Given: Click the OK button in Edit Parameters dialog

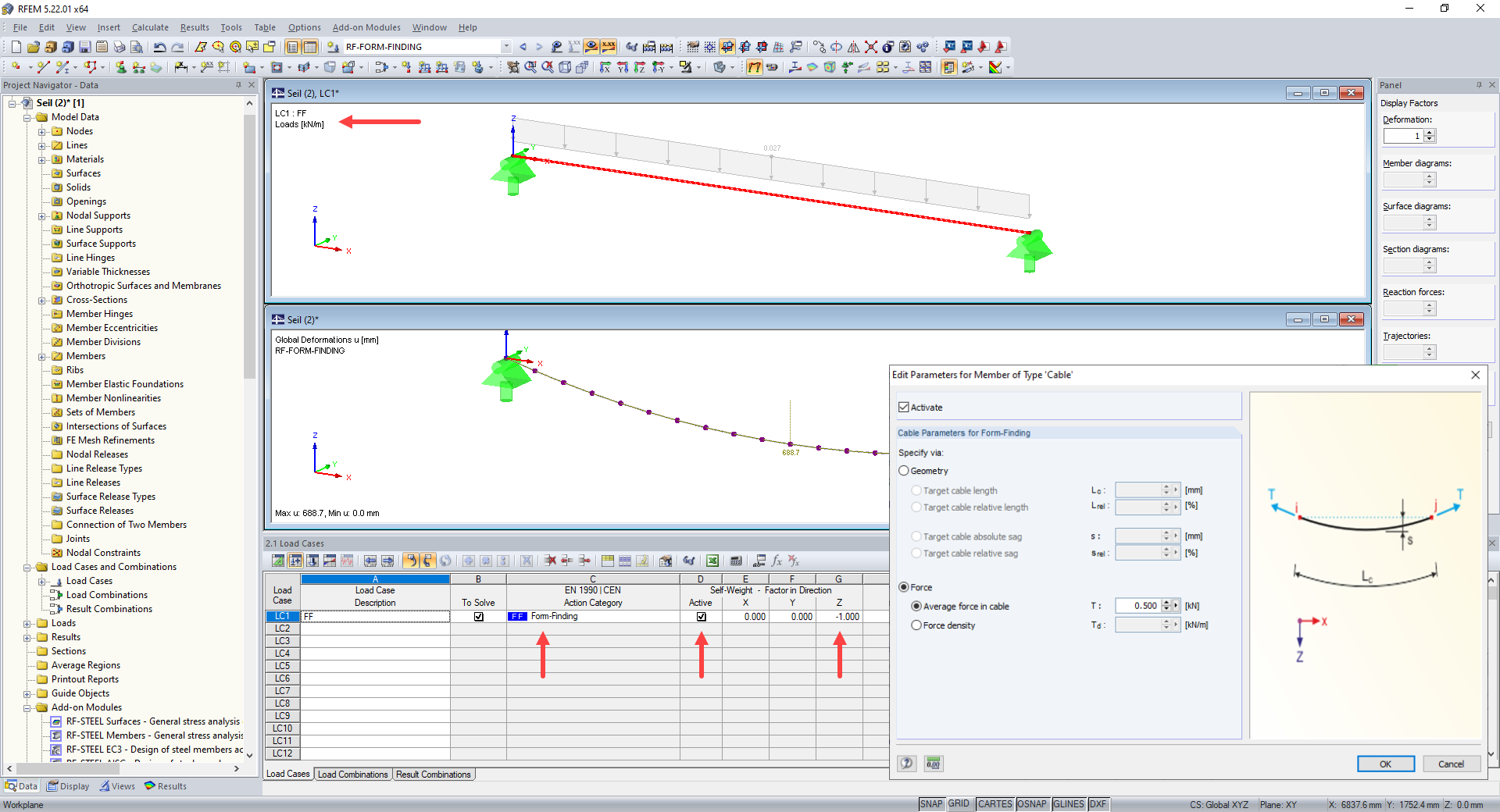Looking at the screenshot, I should [x=1385, y=764].
